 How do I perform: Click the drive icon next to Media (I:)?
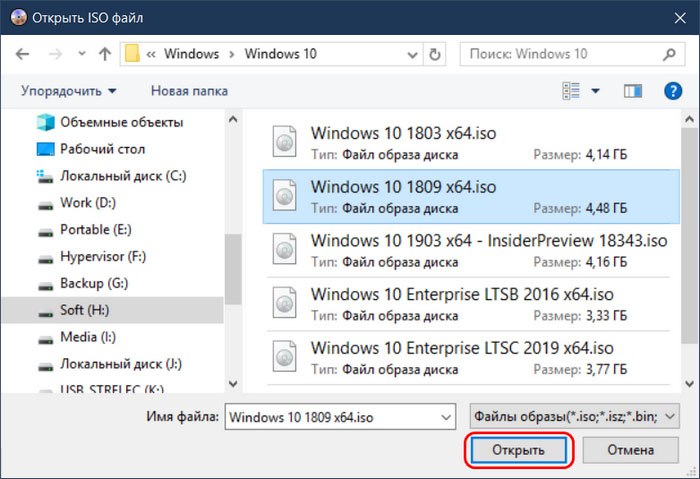(x=46, y=340)
